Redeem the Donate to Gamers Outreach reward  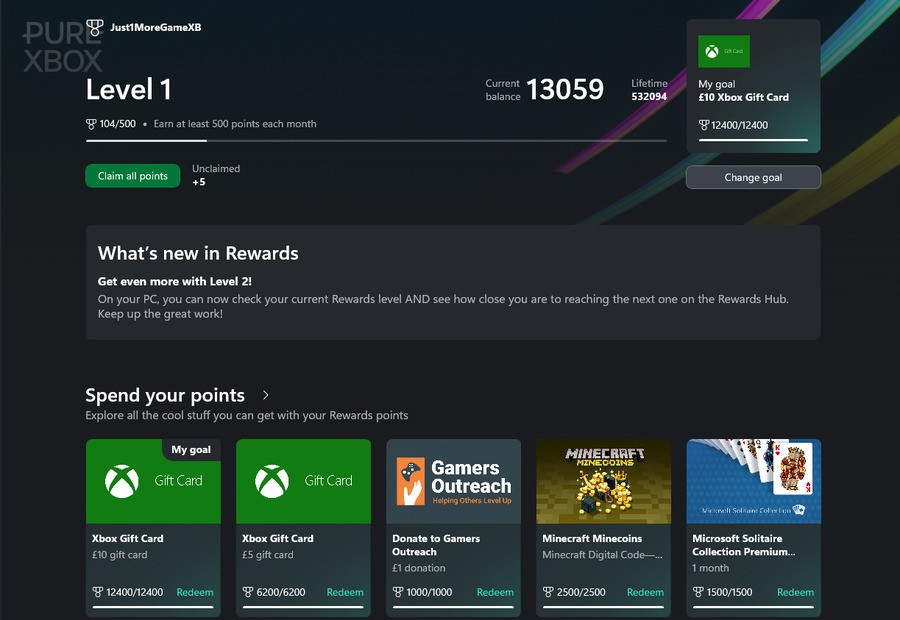(494, 592)
